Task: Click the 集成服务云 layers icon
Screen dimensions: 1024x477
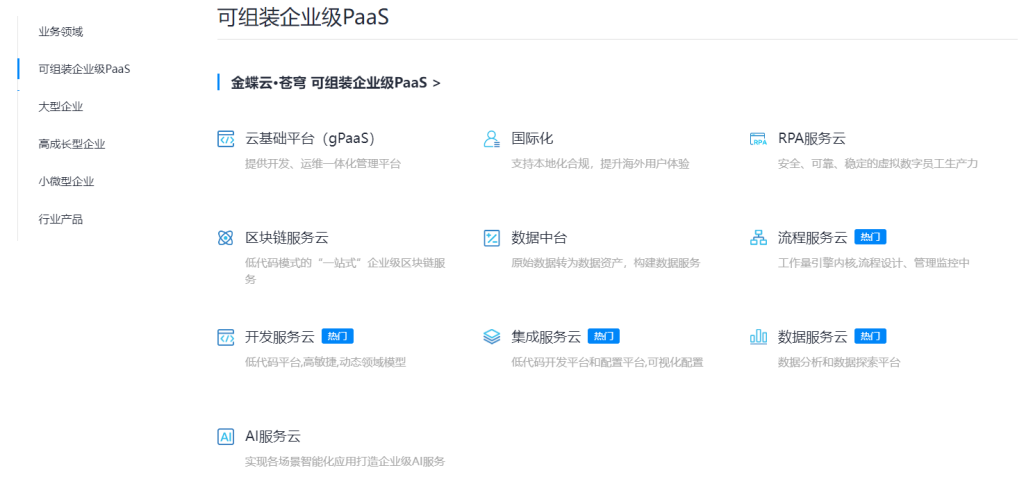Action: 492,337
